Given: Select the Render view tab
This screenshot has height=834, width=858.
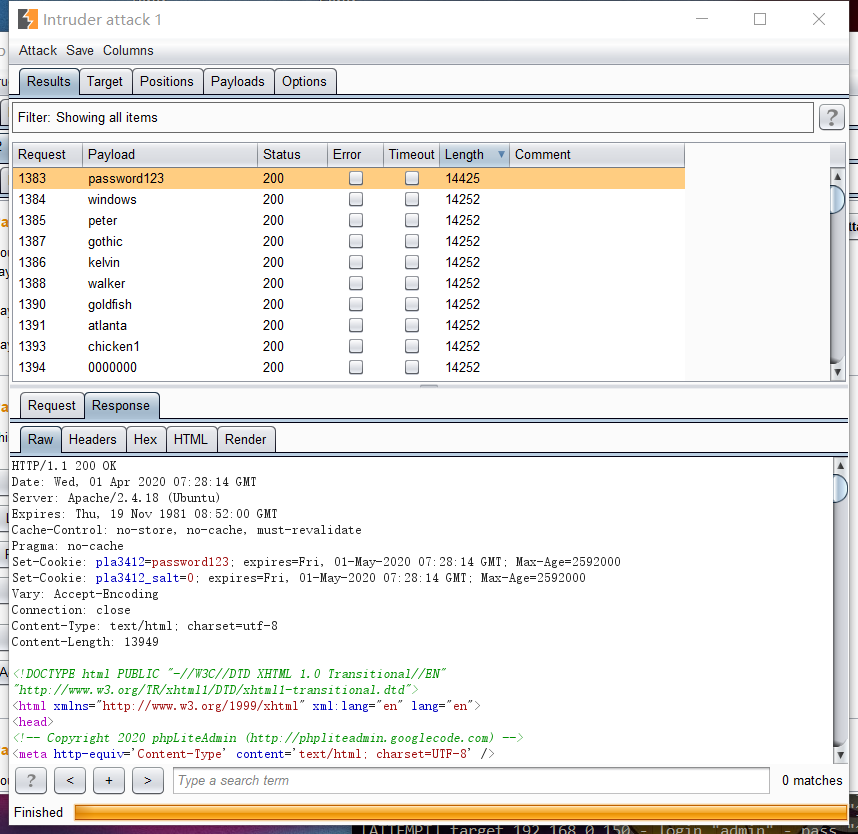Looking at the screenshot, I should click(x=246, y=439).
